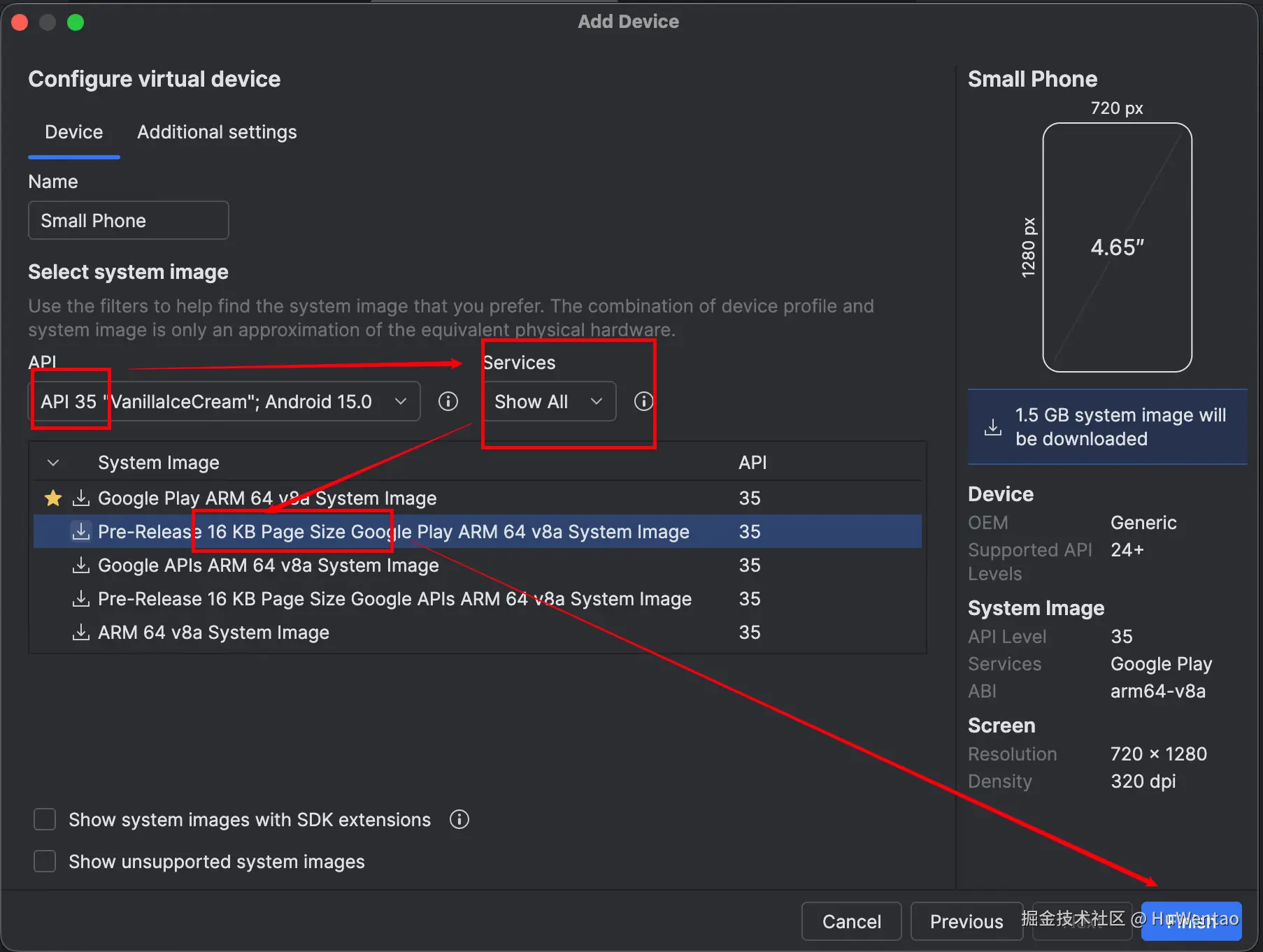Click info icon next to Services dropdown

click(643, 401)
